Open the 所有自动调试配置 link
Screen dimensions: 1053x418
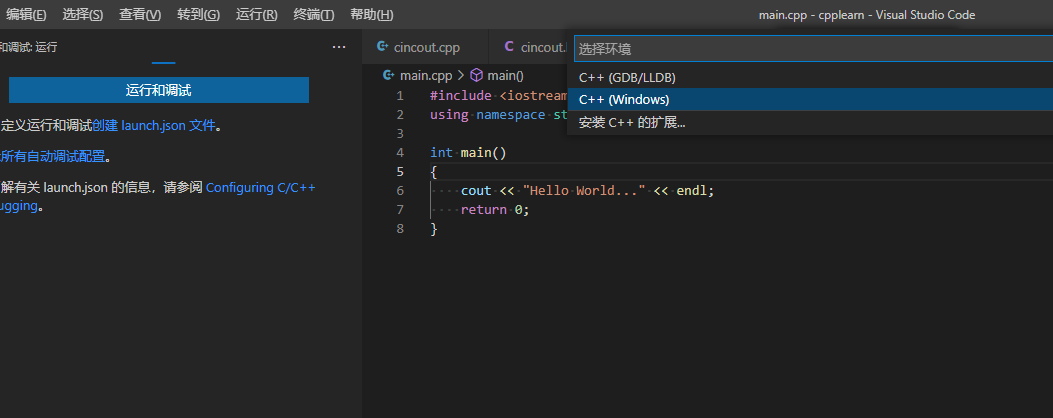[53, 157]
